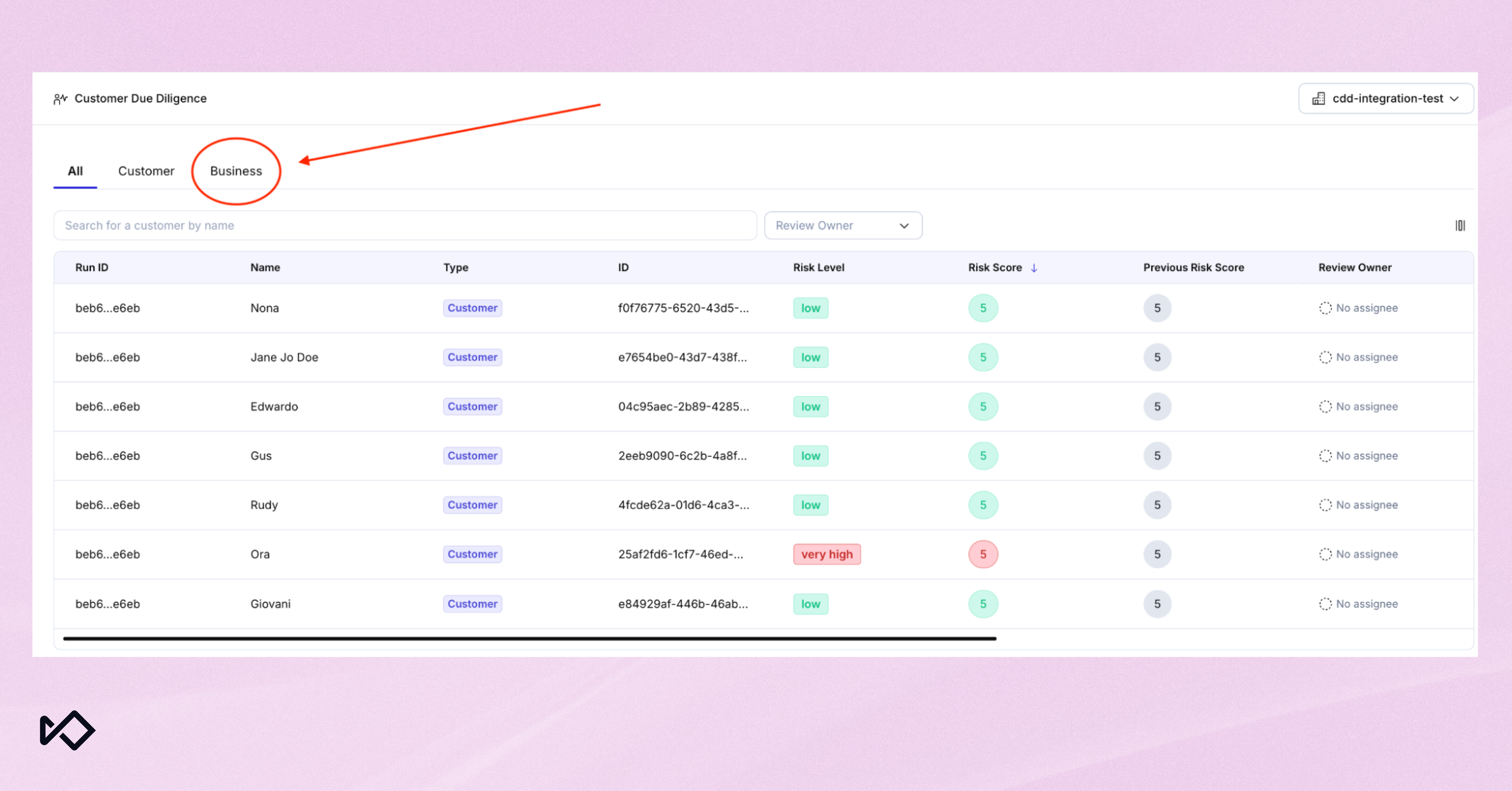This screenshot has width=1512, height=791.
Task: Click the assignee circle icon in Giovani's row
Action: (x=1325, y=604)
